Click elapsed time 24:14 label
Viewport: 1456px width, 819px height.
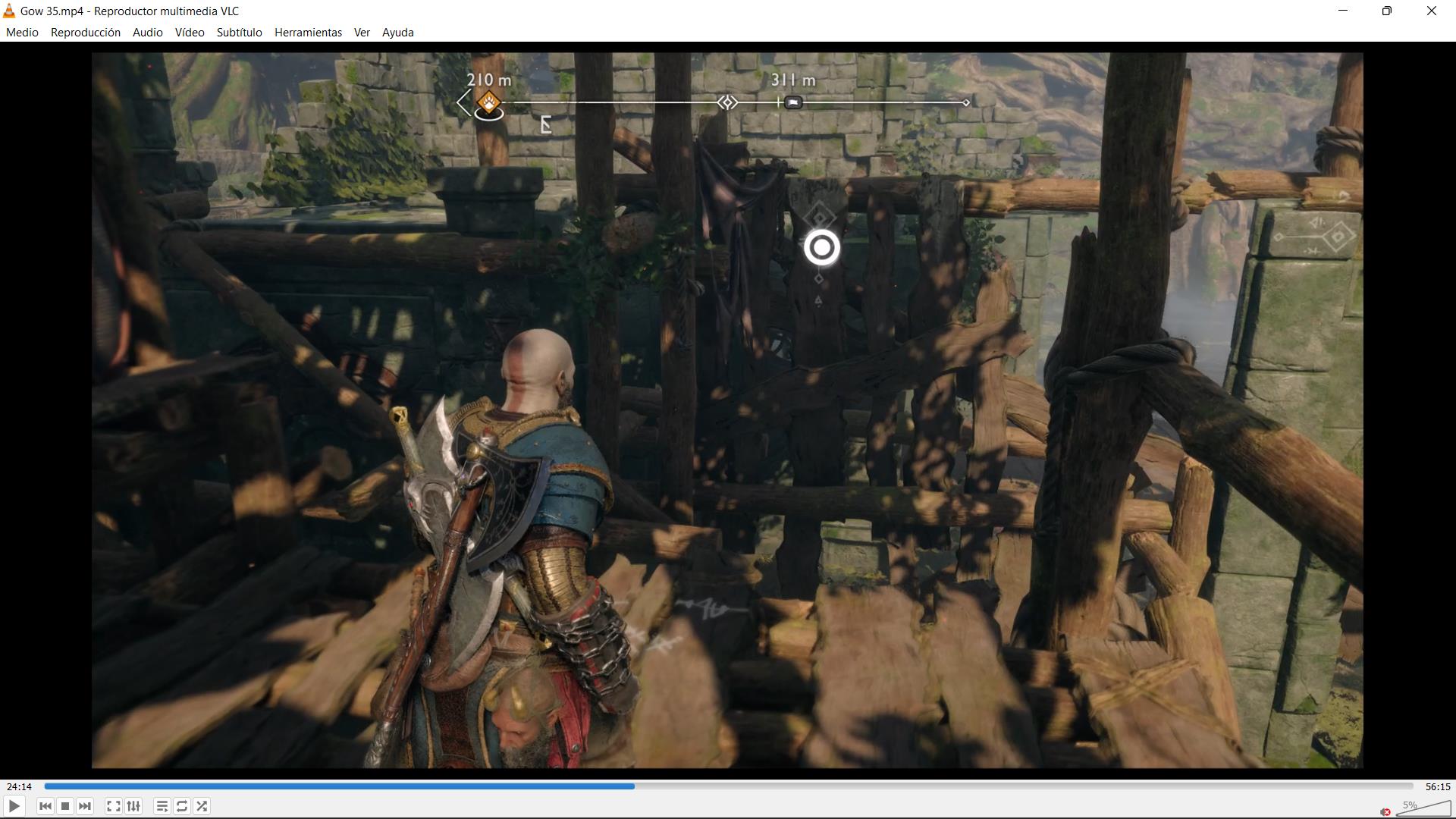coord(20,787)
